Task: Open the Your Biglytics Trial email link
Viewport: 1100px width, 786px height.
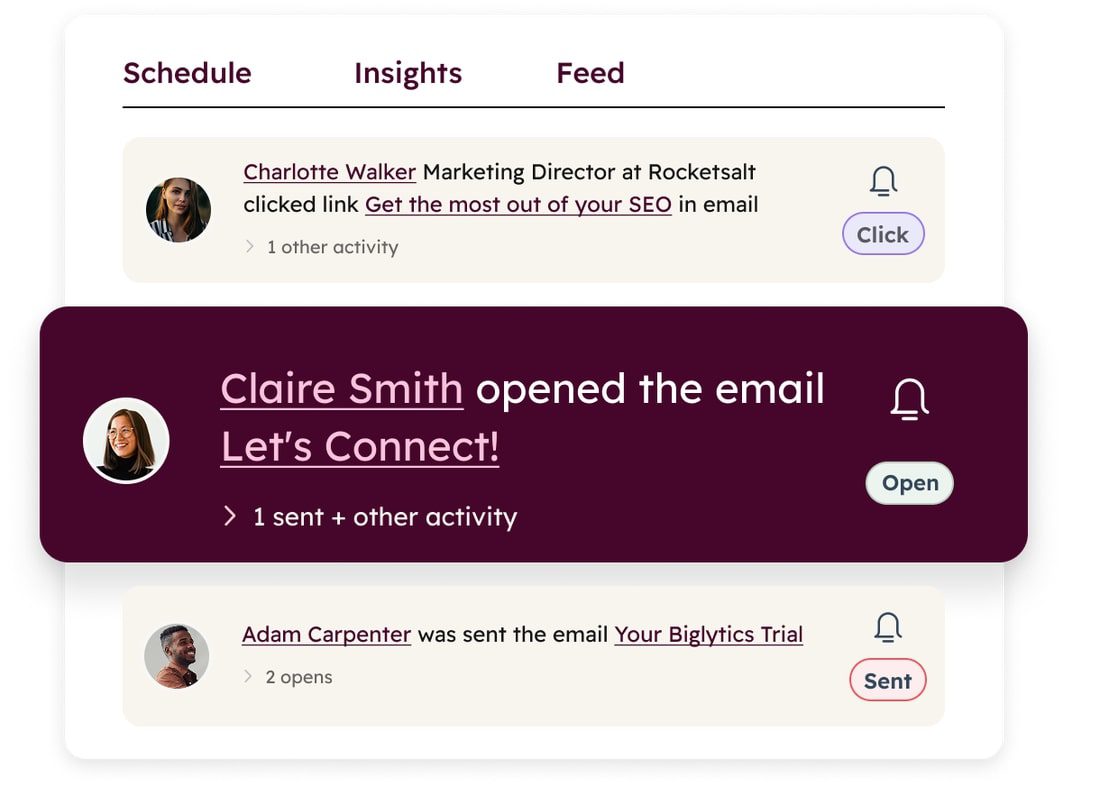Action: 709,634
